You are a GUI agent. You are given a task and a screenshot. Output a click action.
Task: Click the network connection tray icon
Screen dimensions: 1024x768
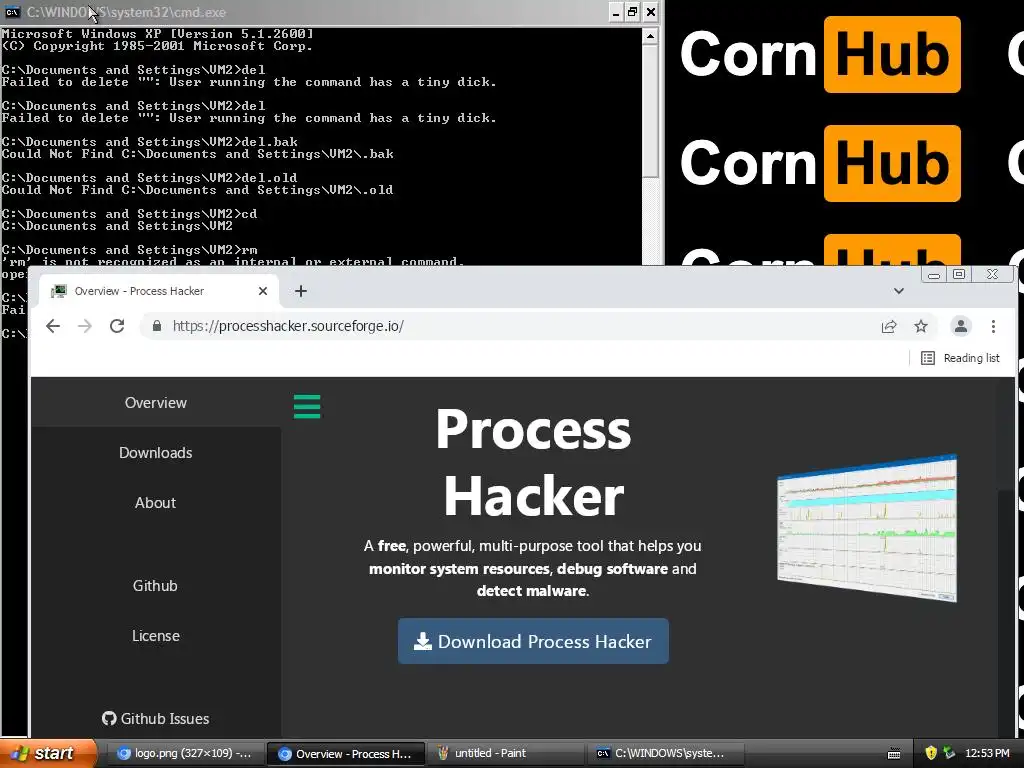950,753
